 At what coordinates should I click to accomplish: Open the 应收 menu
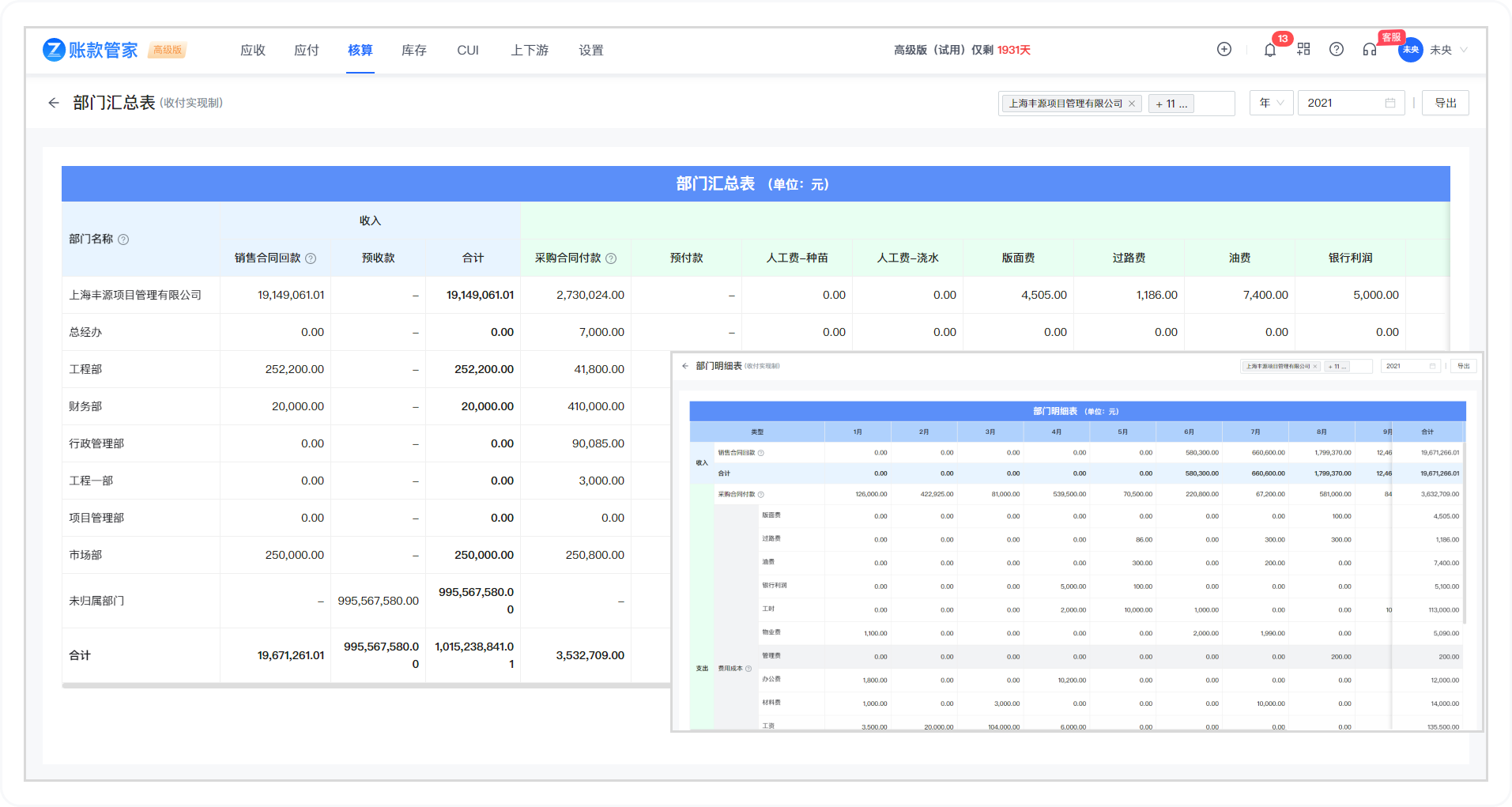tap(253, 50)
